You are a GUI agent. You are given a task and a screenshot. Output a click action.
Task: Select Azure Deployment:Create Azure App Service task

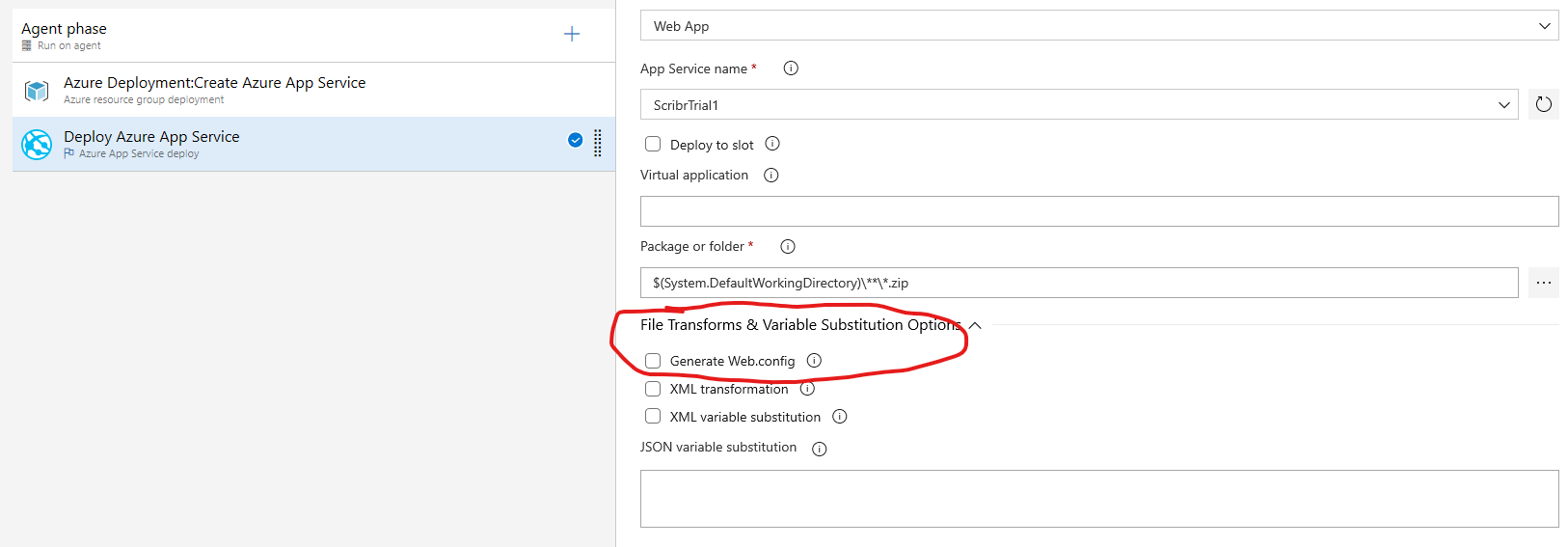313,90
